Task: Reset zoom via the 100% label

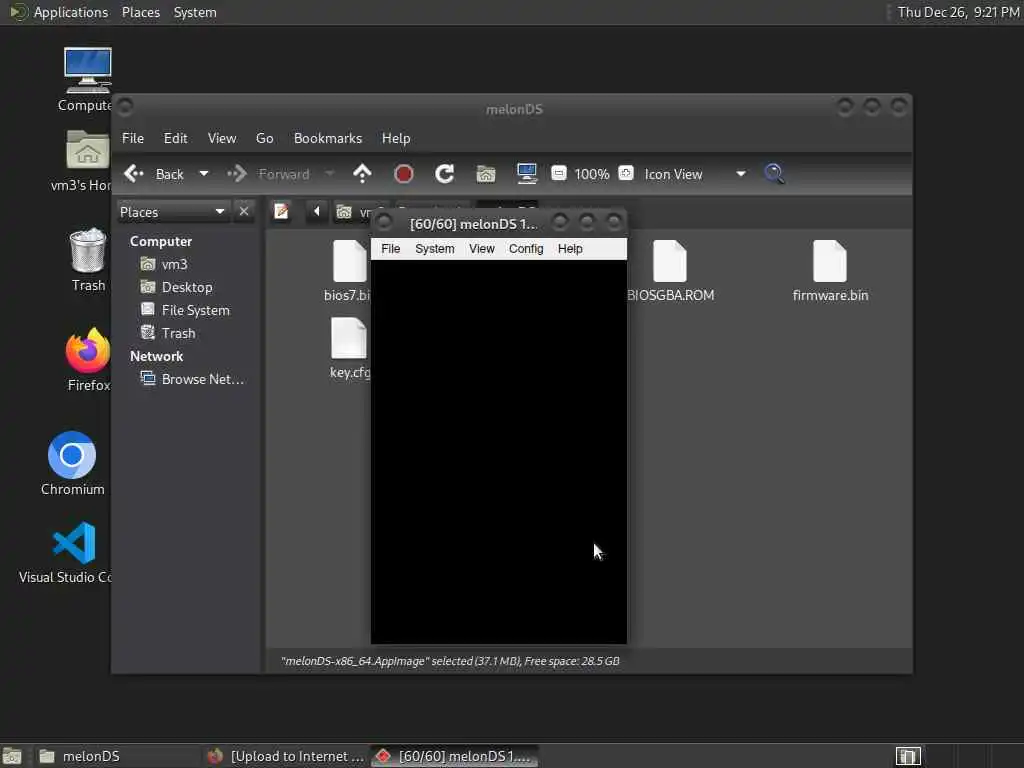Action: (x=592, y=174)
